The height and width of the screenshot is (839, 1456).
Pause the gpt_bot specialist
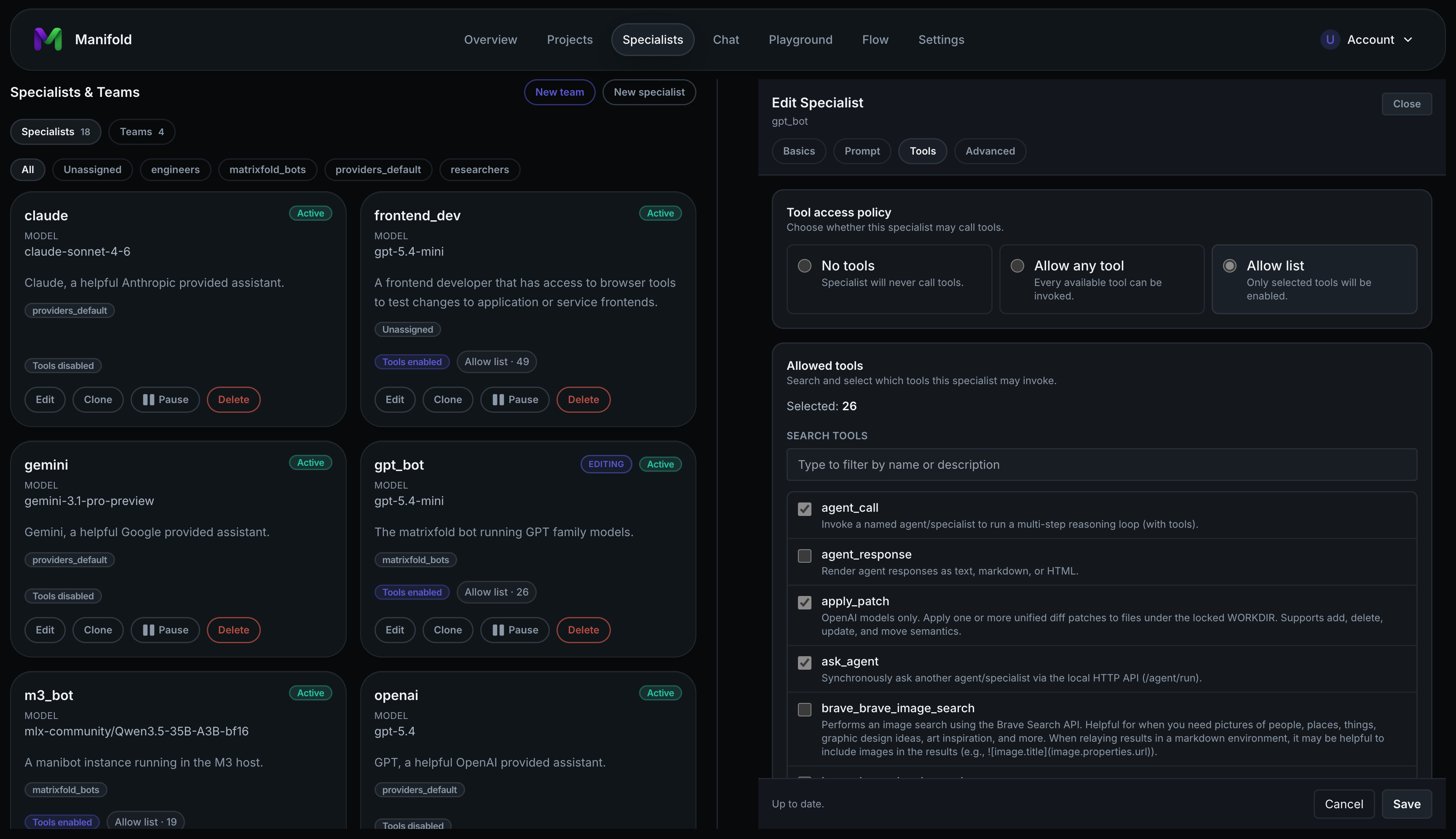point(515,630)
